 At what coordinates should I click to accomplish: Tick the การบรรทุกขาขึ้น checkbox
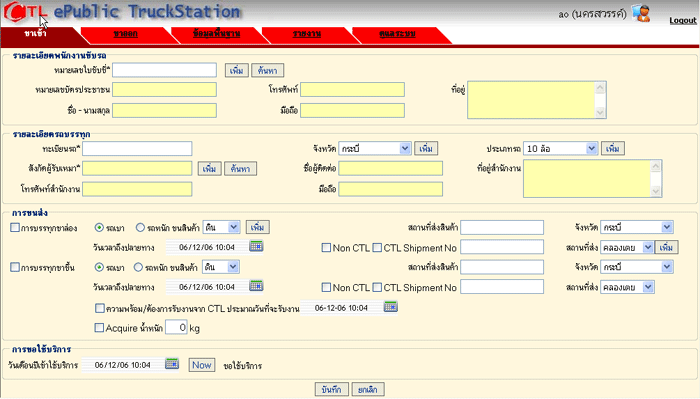coord(15,267)
